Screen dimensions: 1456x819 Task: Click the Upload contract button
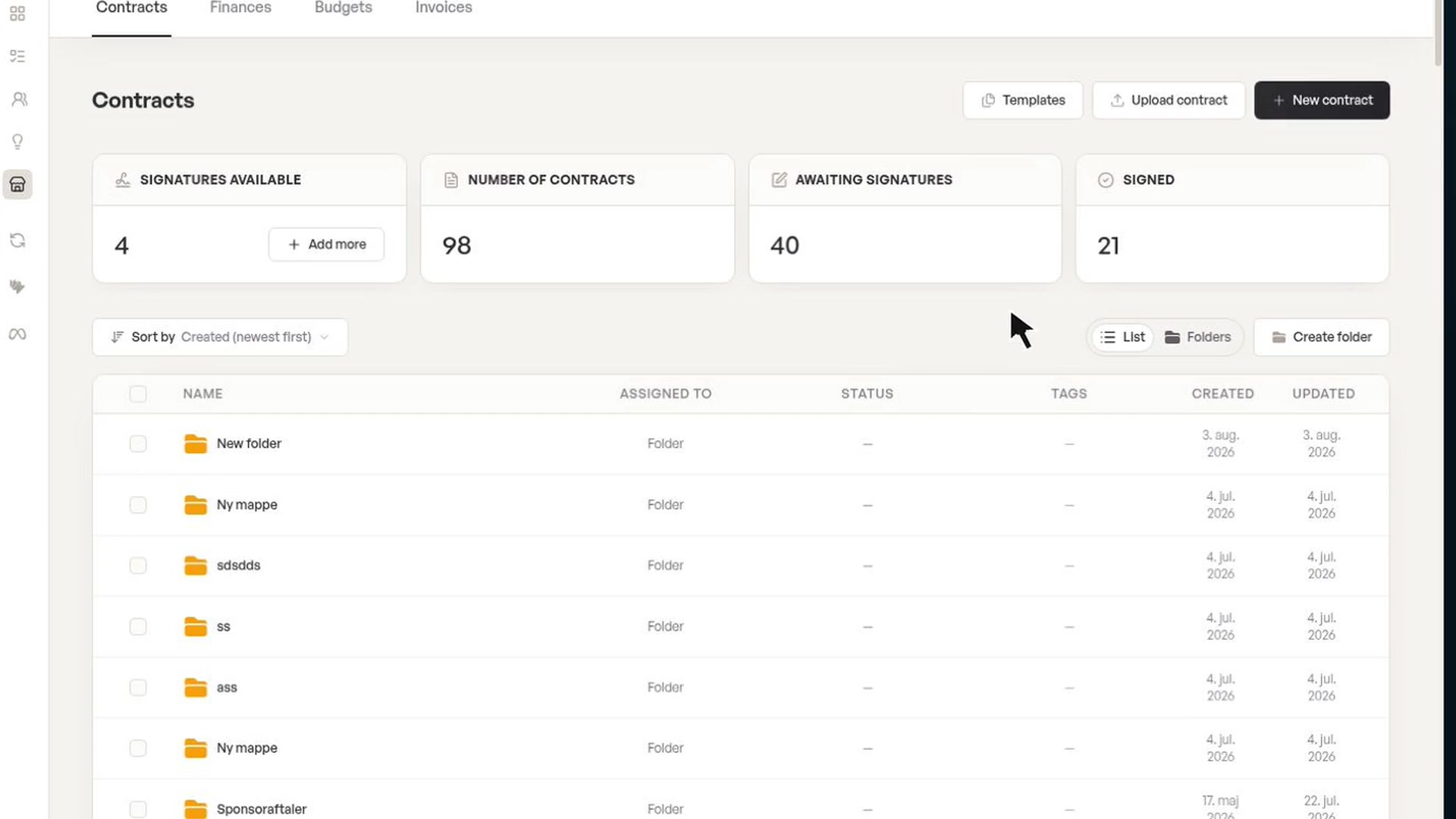pyautogui.click(x=1169, y=100)
